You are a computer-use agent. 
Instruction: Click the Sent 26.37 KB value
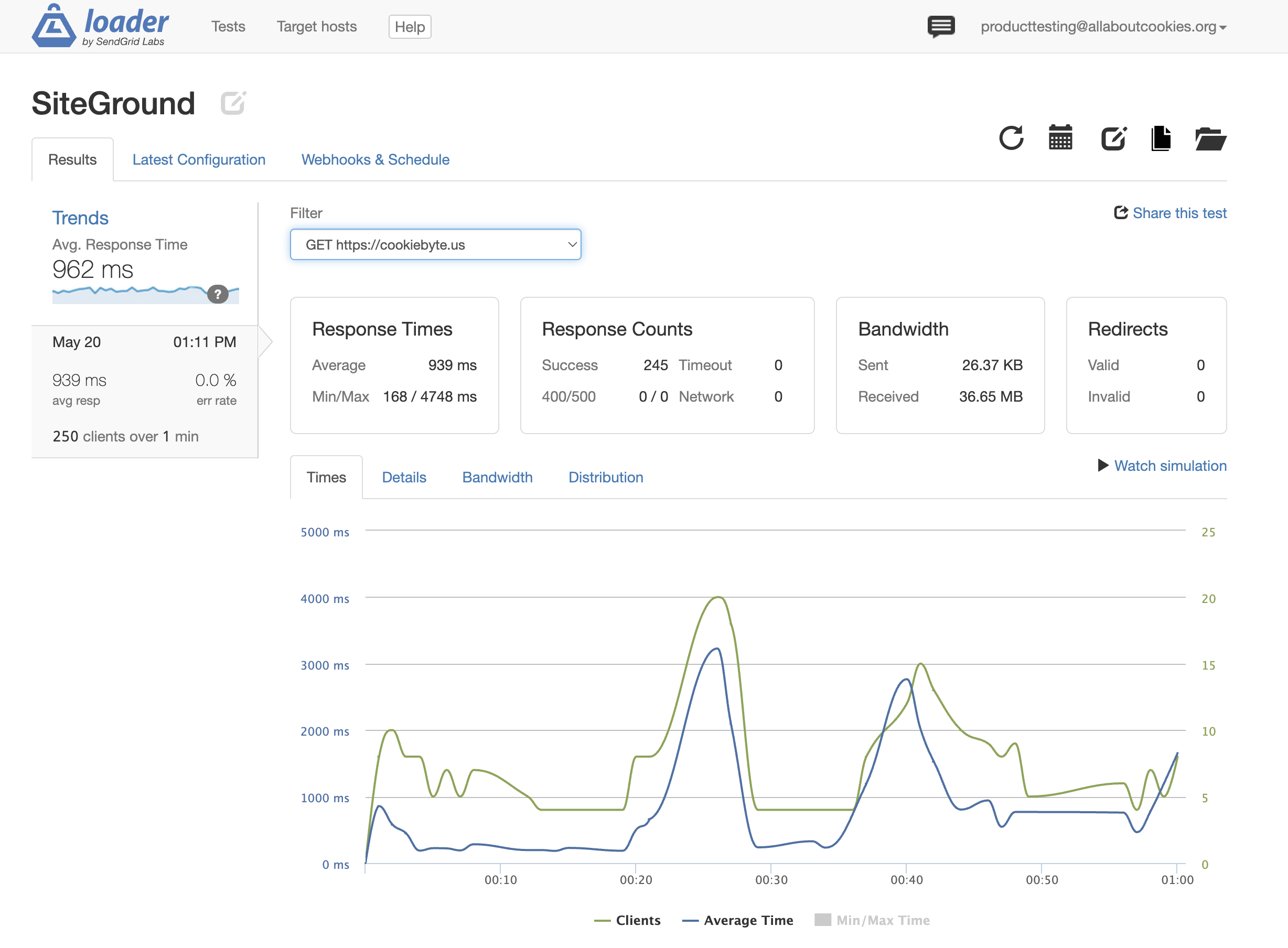coord(992,365)
